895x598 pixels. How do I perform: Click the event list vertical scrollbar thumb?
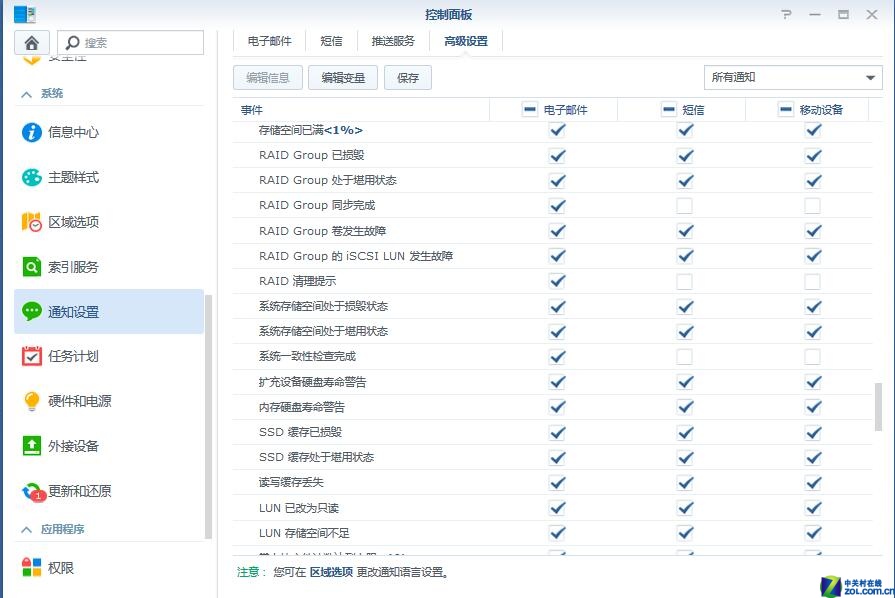[878, 407]
